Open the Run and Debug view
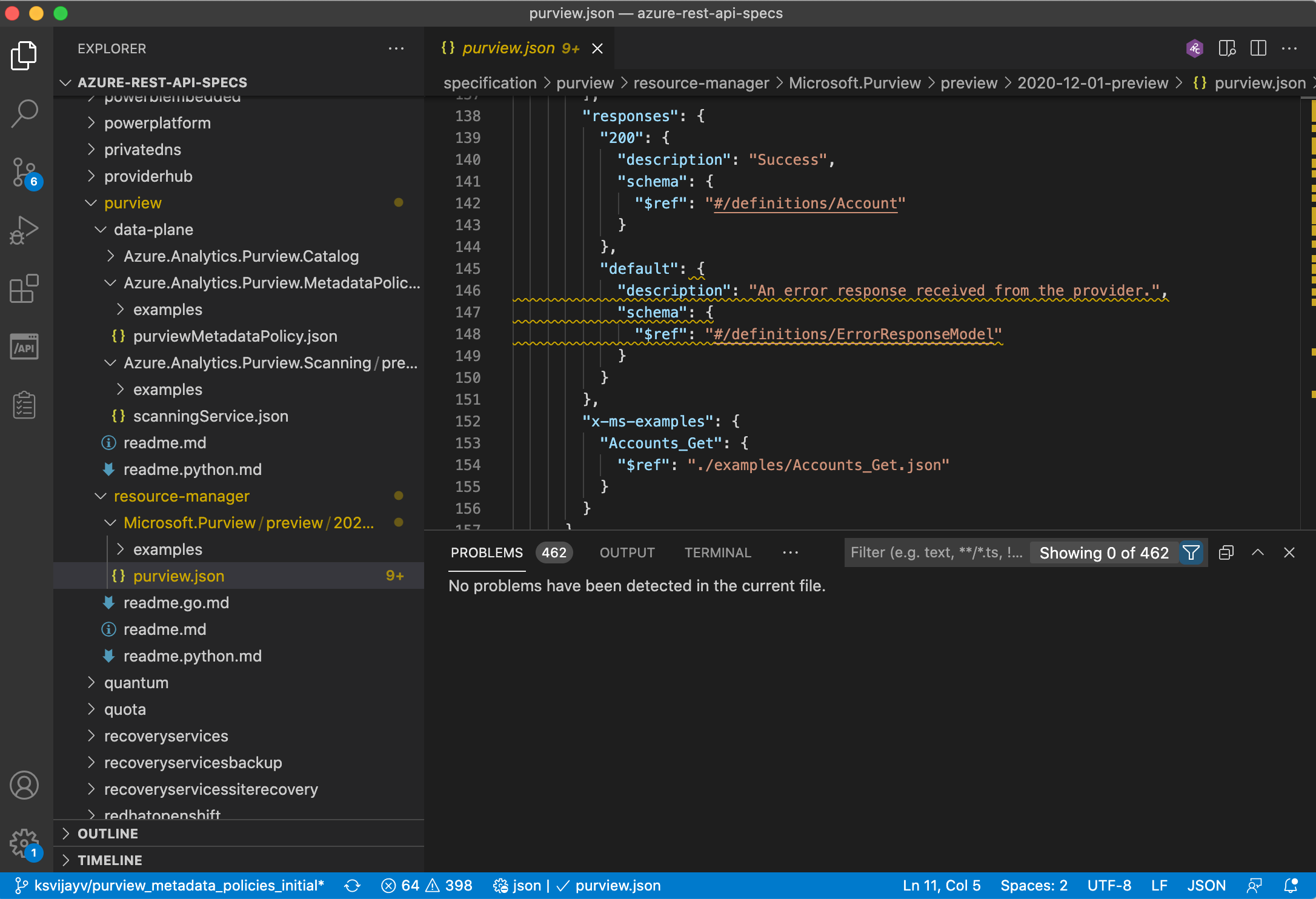 click(24, 230)
